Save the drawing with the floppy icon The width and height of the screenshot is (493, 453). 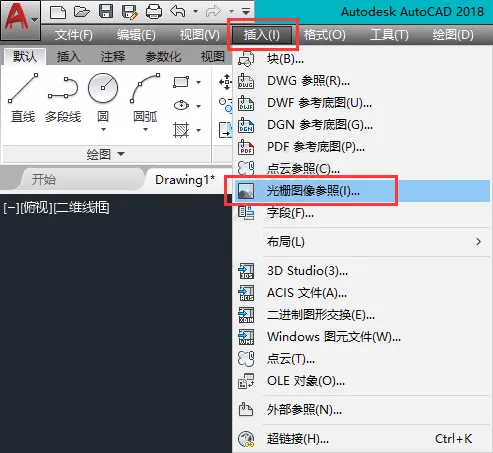click(x=106, y=12)
